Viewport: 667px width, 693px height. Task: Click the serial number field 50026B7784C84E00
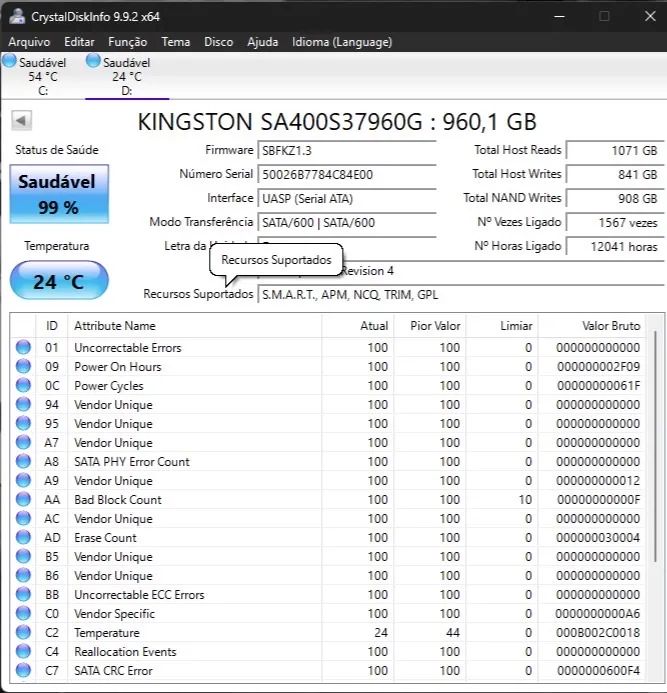pyautogui.click(x=347, y=175)
